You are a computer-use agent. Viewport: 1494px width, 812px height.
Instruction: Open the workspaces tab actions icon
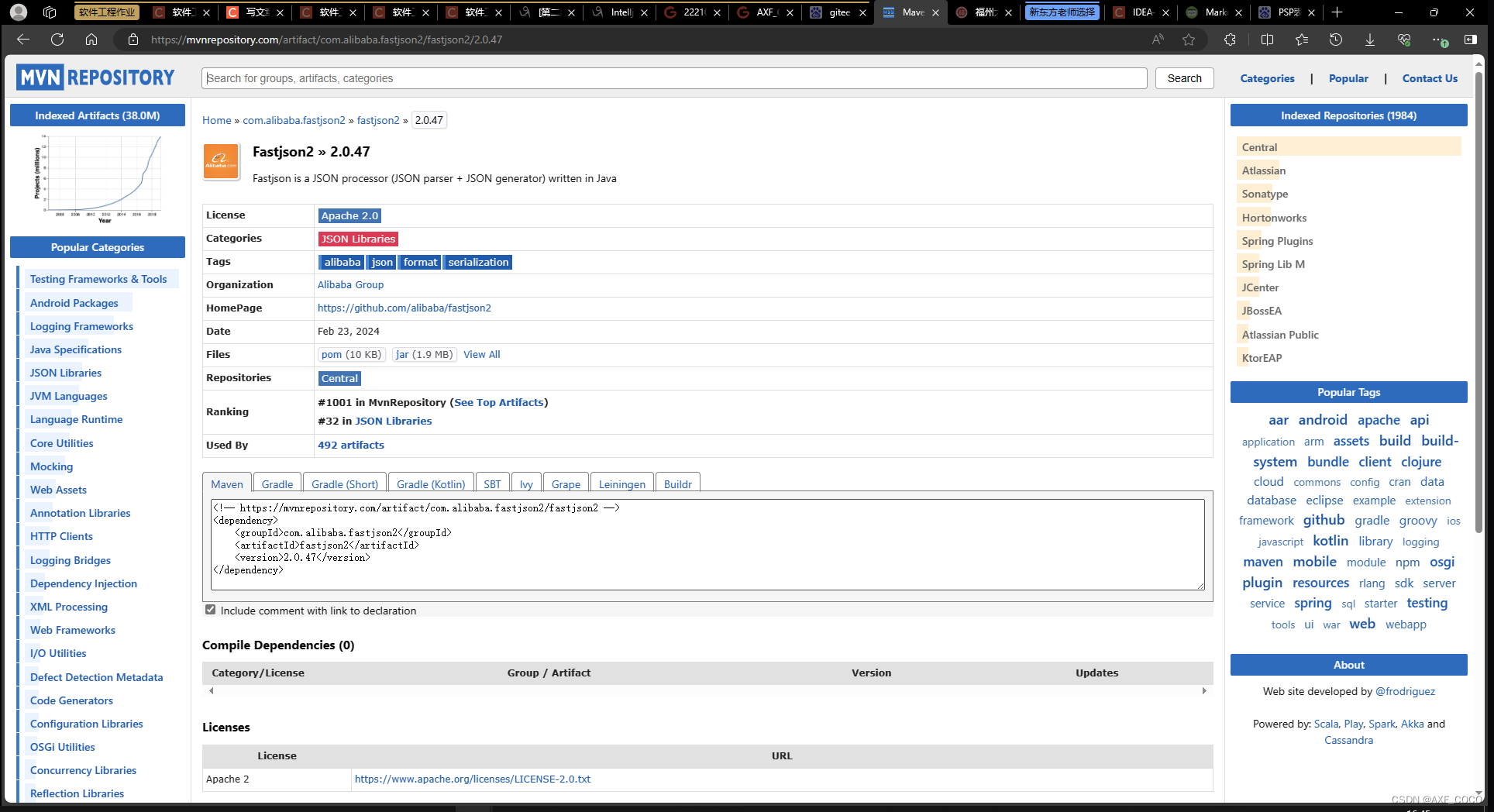click(x=50, y=12)
